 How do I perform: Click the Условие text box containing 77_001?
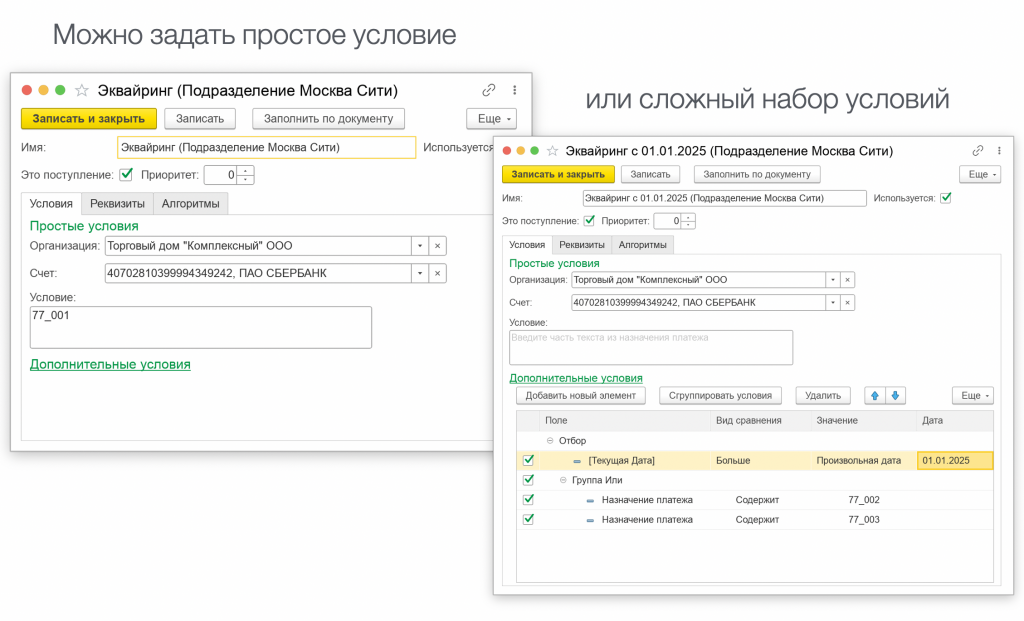pyautogui.click(x=200, y=327)
